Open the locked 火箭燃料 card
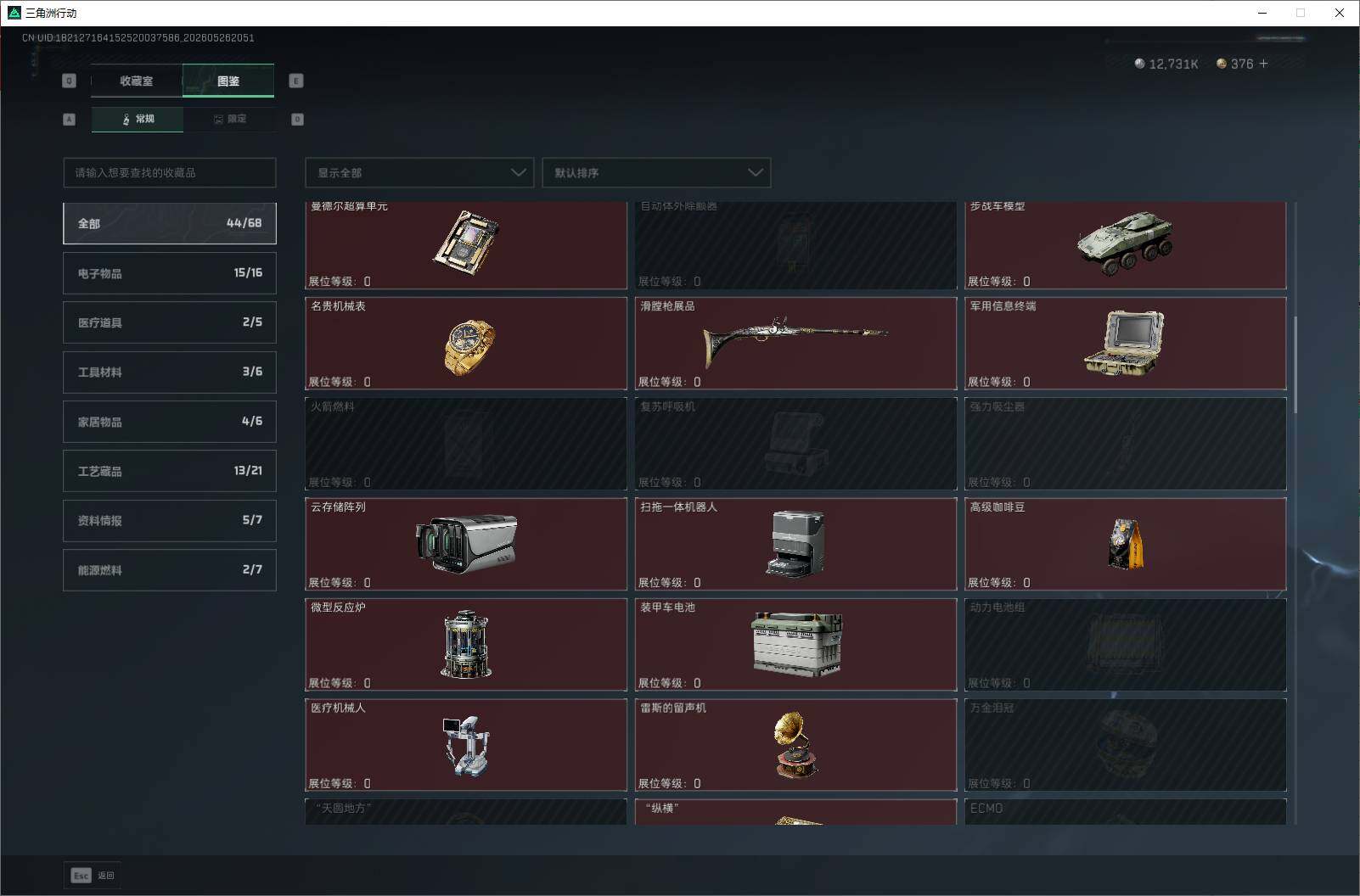This screenshot has height=896, width=1360. tap(466, 444)
